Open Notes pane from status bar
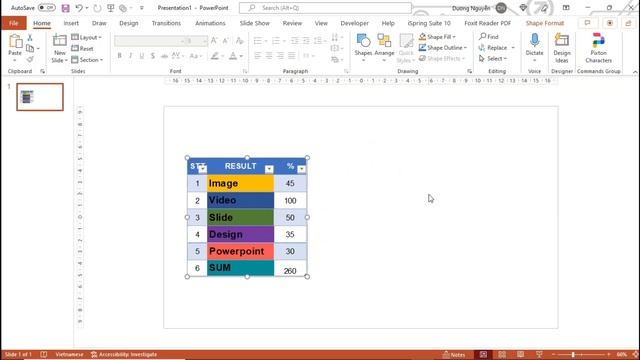 pos(454,354)
